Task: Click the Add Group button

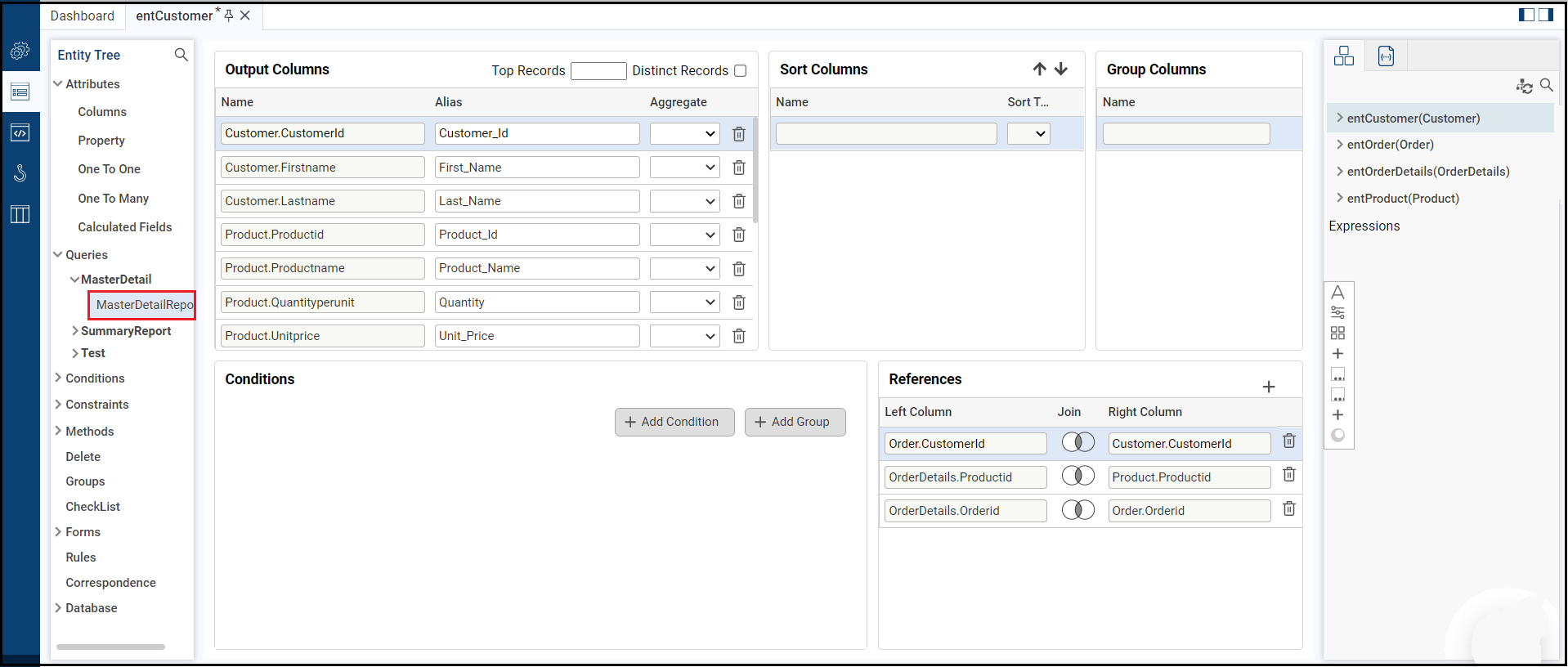Action: pos(794,422)
